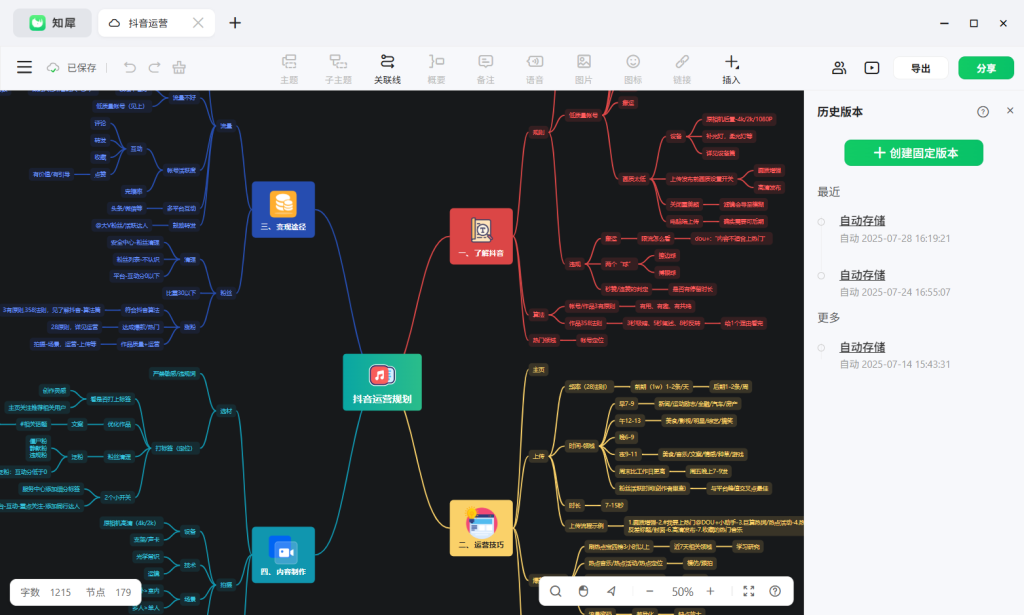Select the 完播率 node
Screen dimensions: 1024x615
click(x=134, y=191)
